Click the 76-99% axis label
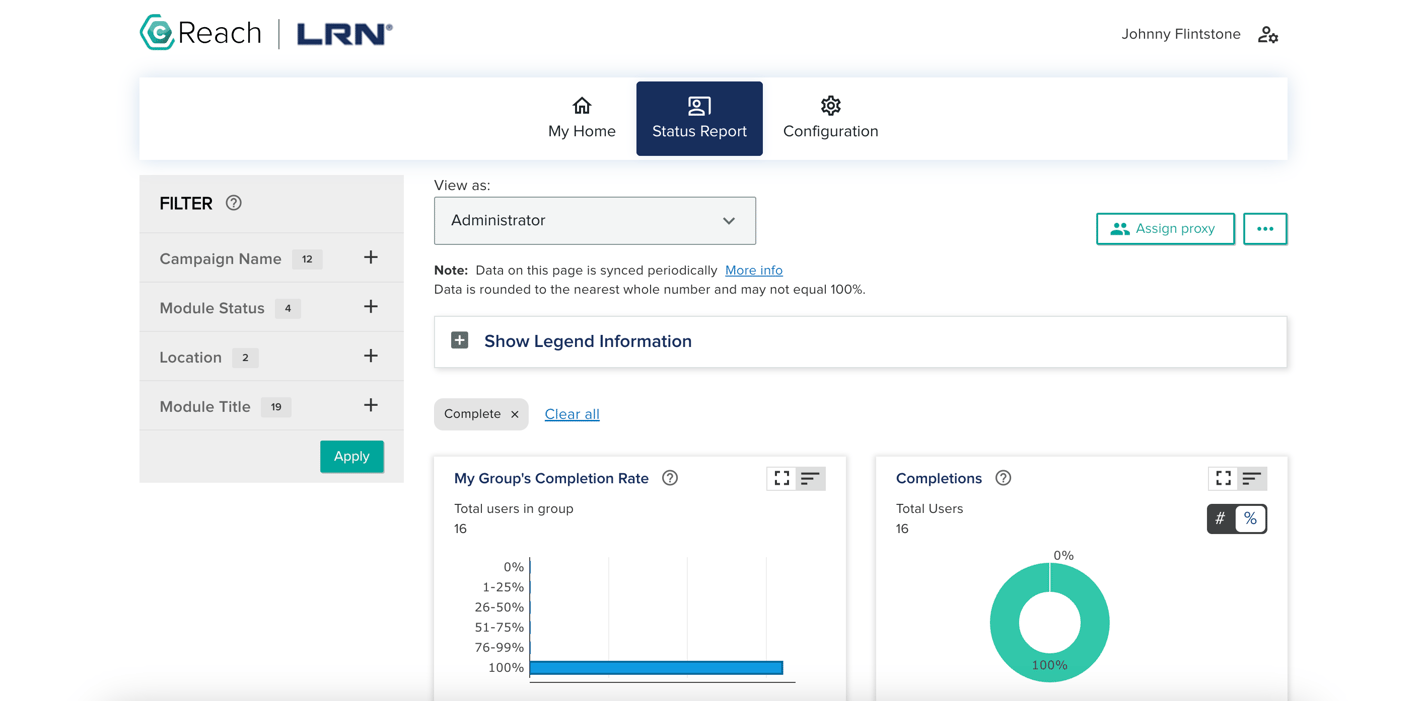Image resolution: width=1427 pixels, height=701 pixels. pyautogui.click(x=499, y=647)
